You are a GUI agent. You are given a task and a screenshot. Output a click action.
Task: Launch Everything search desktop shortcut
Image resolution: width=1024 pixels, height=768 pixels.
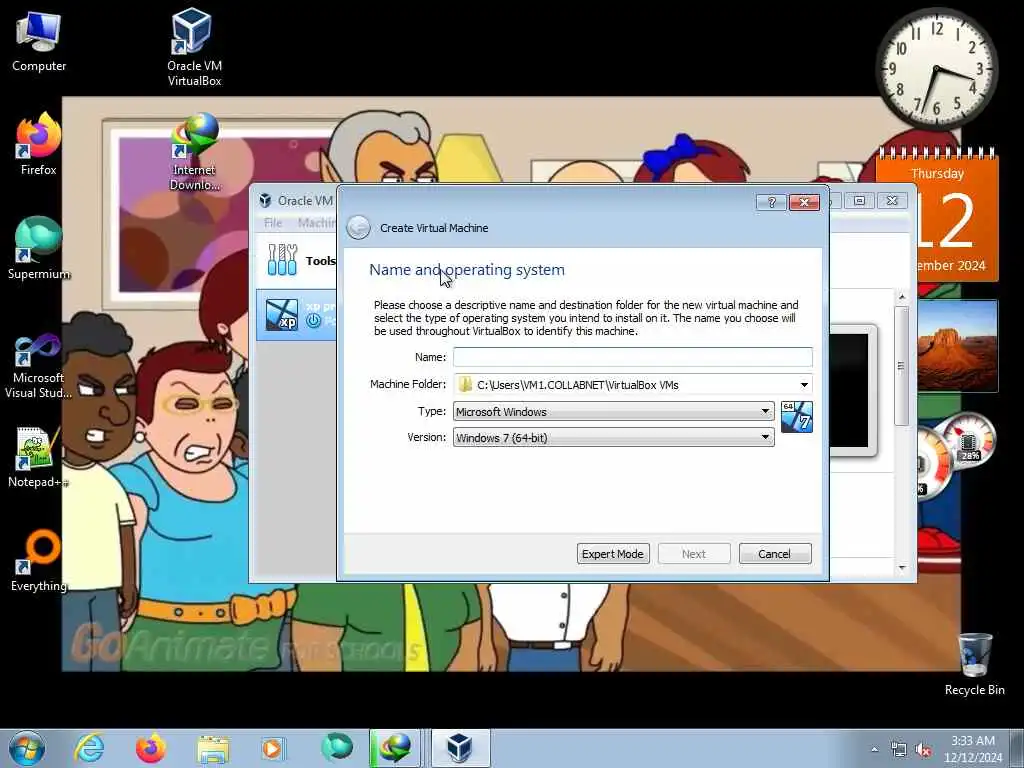pos(39,560)
